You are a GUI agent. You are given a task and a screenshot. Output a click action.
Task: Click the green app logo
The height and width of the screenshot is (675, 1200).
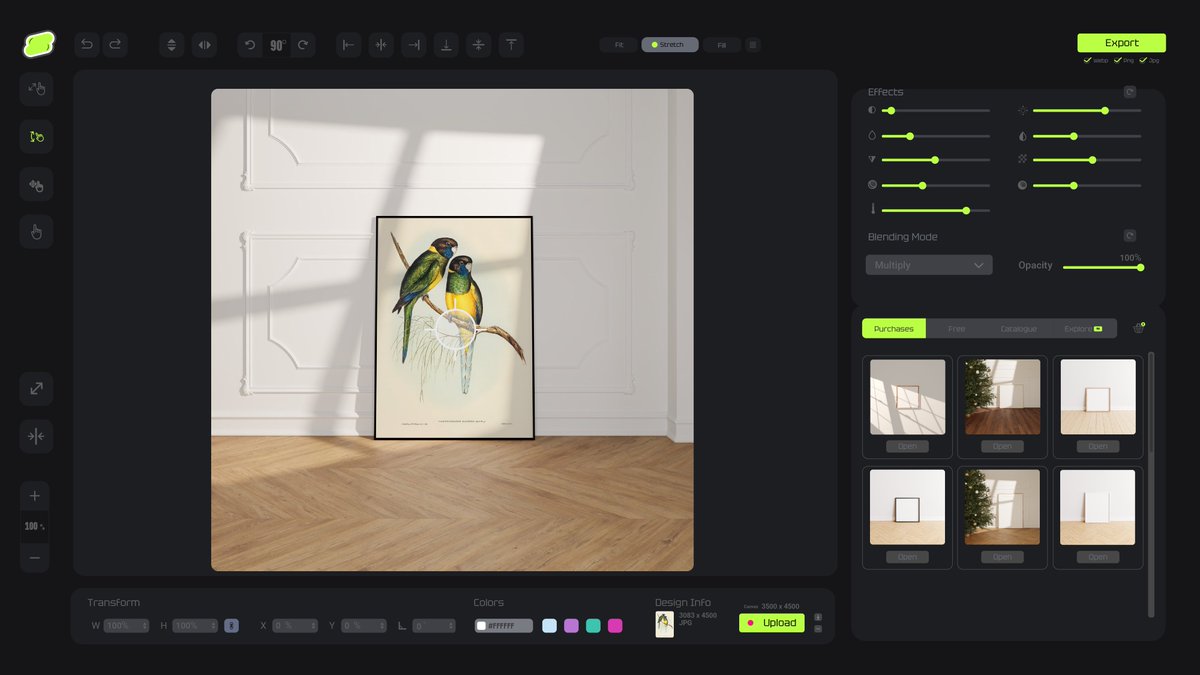tap(39, 45)
